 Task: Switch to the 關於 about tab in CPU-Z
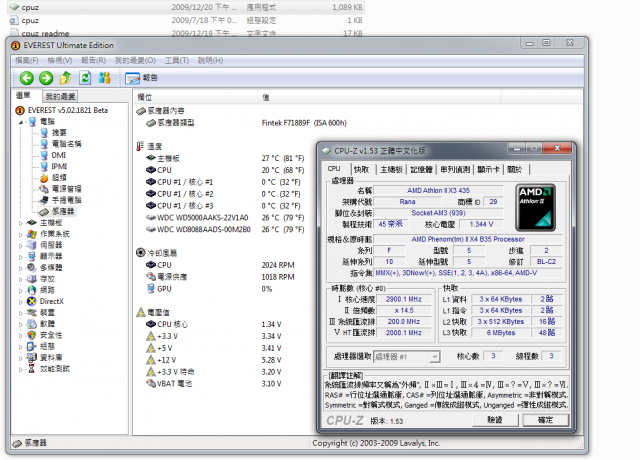[x=515, y=169]
